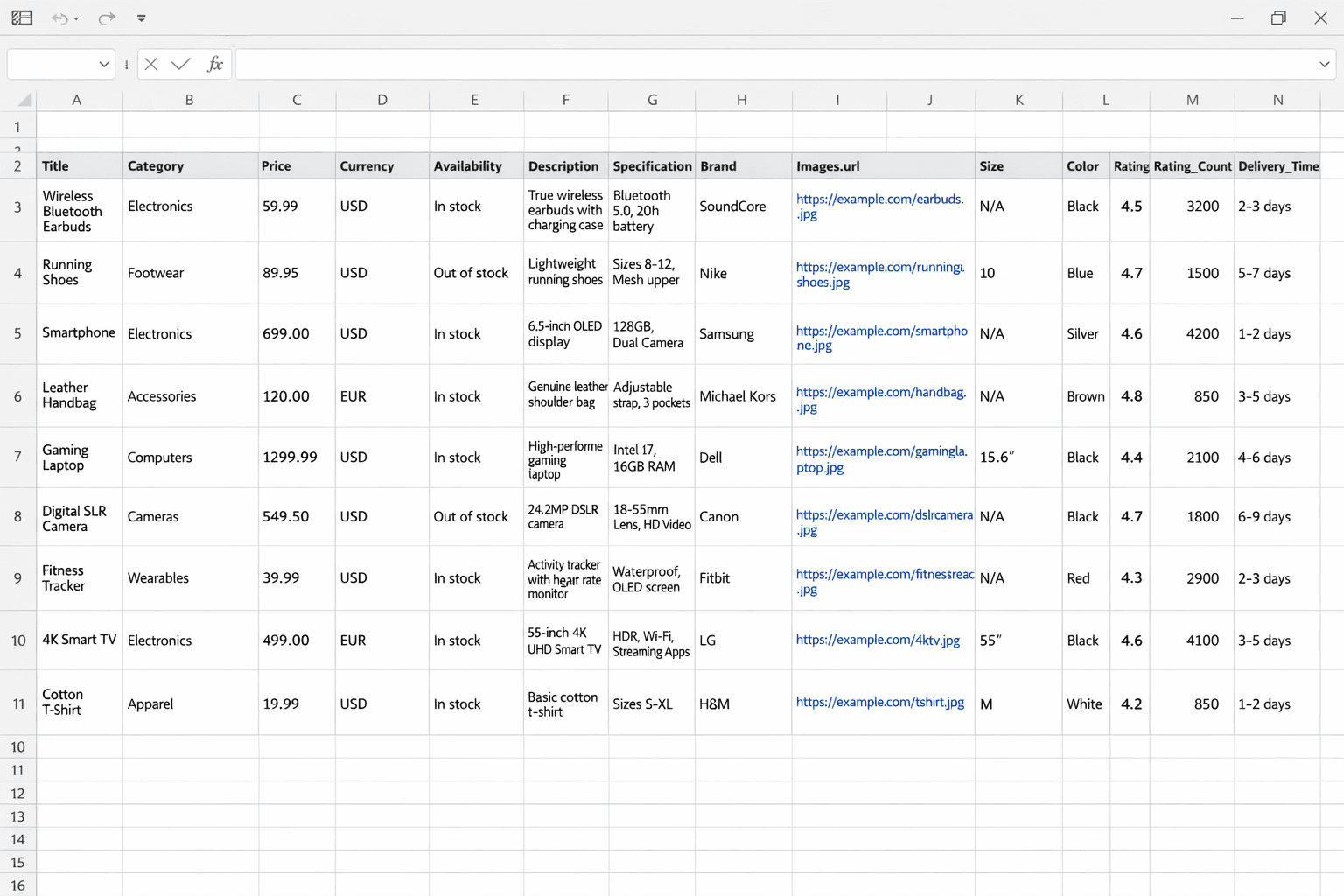Click the Undo arrow icon

59,17
